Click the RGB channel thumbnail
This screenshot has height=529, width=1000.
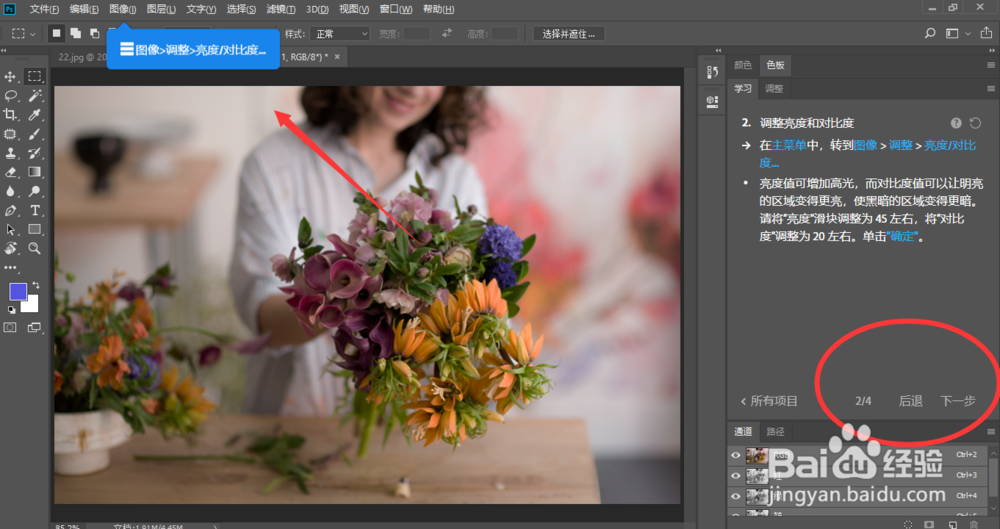(757, 455)
